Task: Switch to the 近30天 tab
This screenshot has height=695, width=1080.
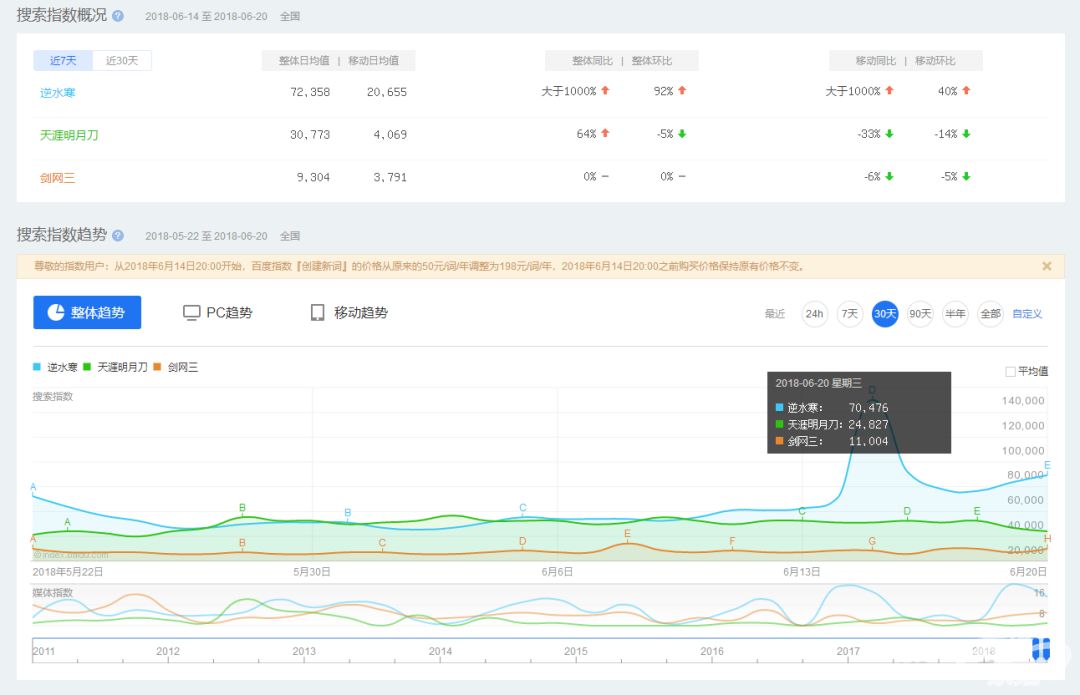Action: 122,61
